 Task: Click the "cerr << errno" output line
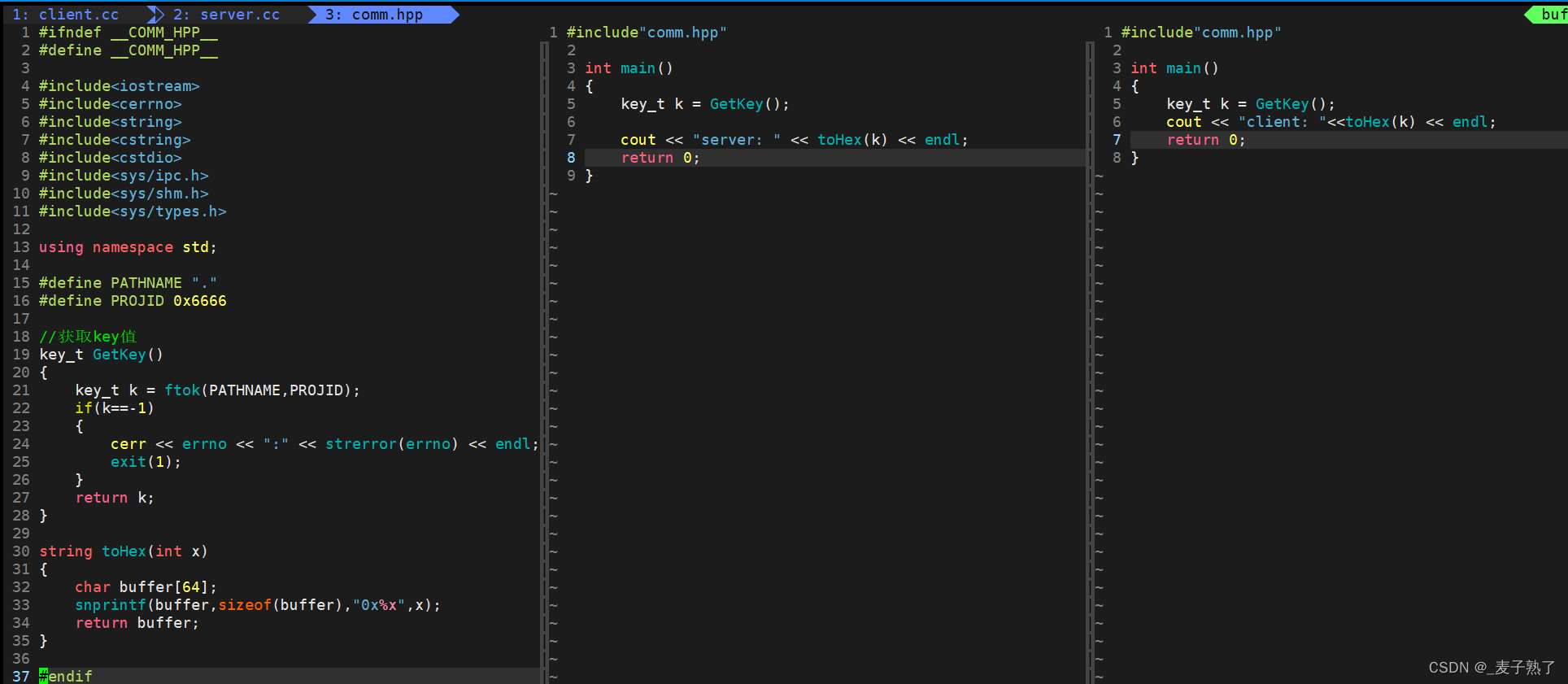324,444
